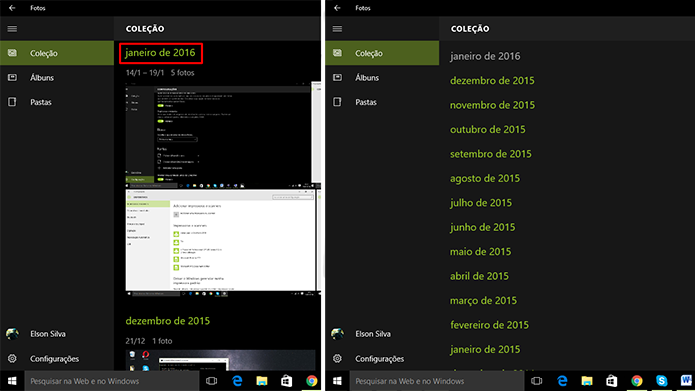Open Chrome in left taskbar
The image size is (695, 391).
(x=312, y=381)
